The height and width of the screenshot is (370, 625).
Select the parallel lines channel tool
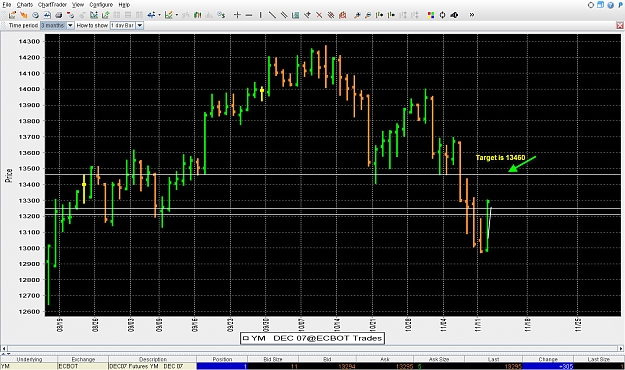pyautogui.click(x=284, y=15)
